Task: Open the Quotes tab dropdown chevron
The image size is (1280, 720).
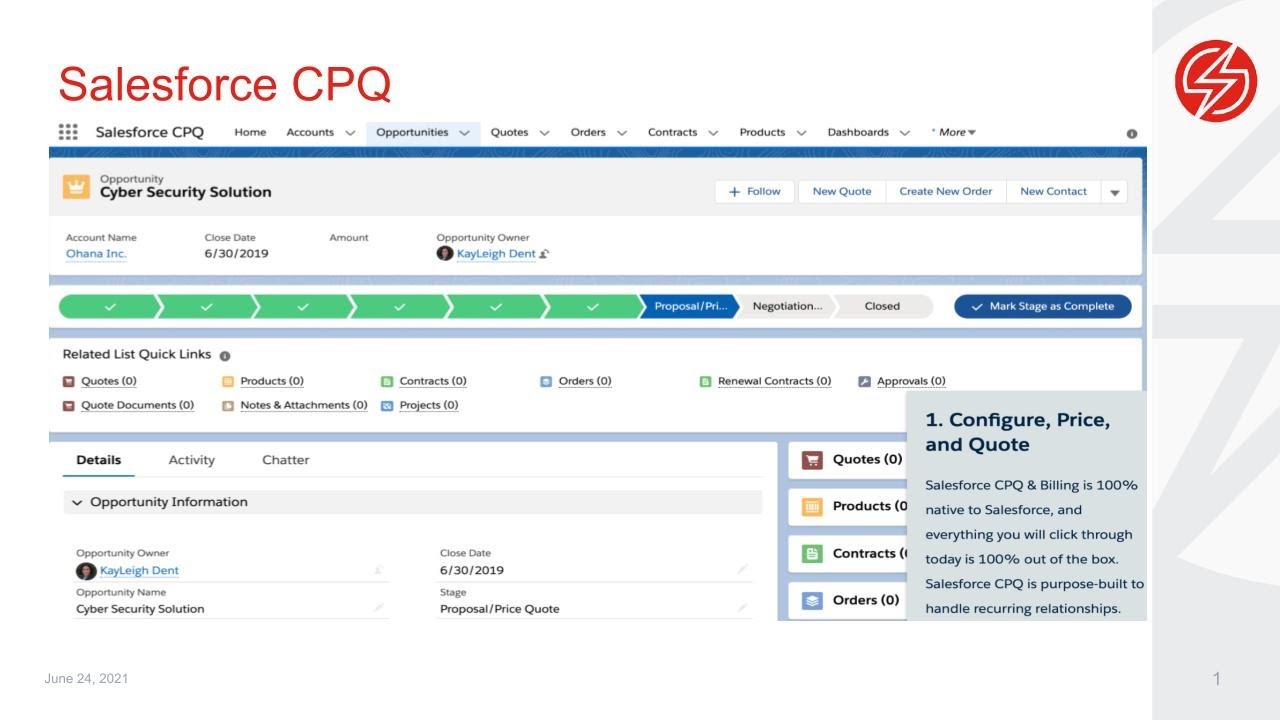Action: (545, 133)
